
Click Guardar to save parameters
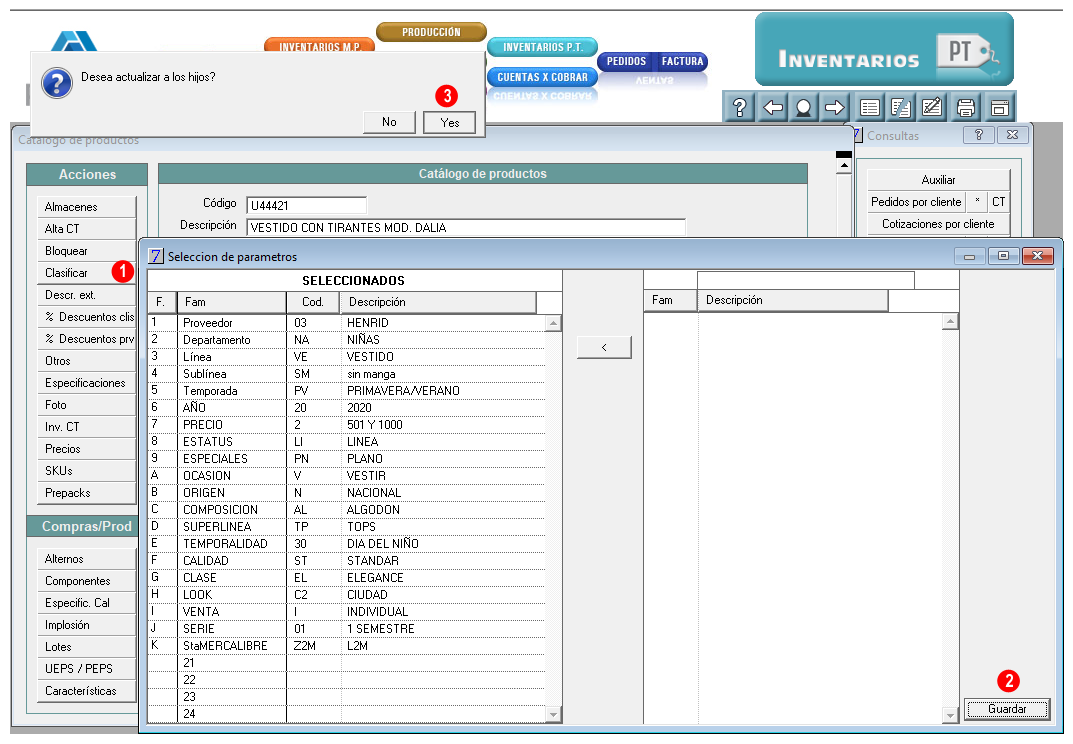1007,709
